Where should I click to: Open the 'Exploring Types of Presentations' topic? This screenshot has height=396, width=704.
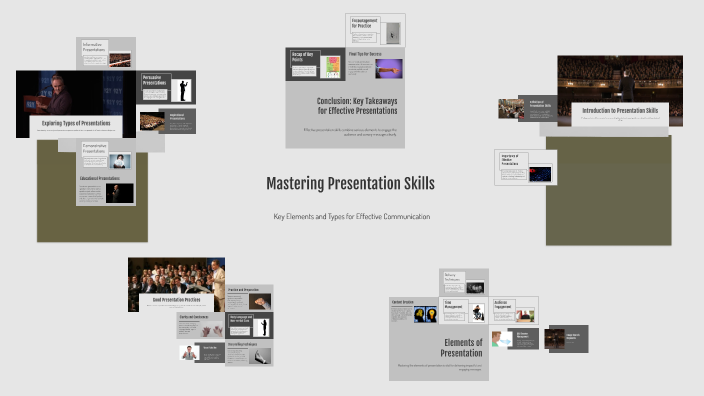[76, 104]
